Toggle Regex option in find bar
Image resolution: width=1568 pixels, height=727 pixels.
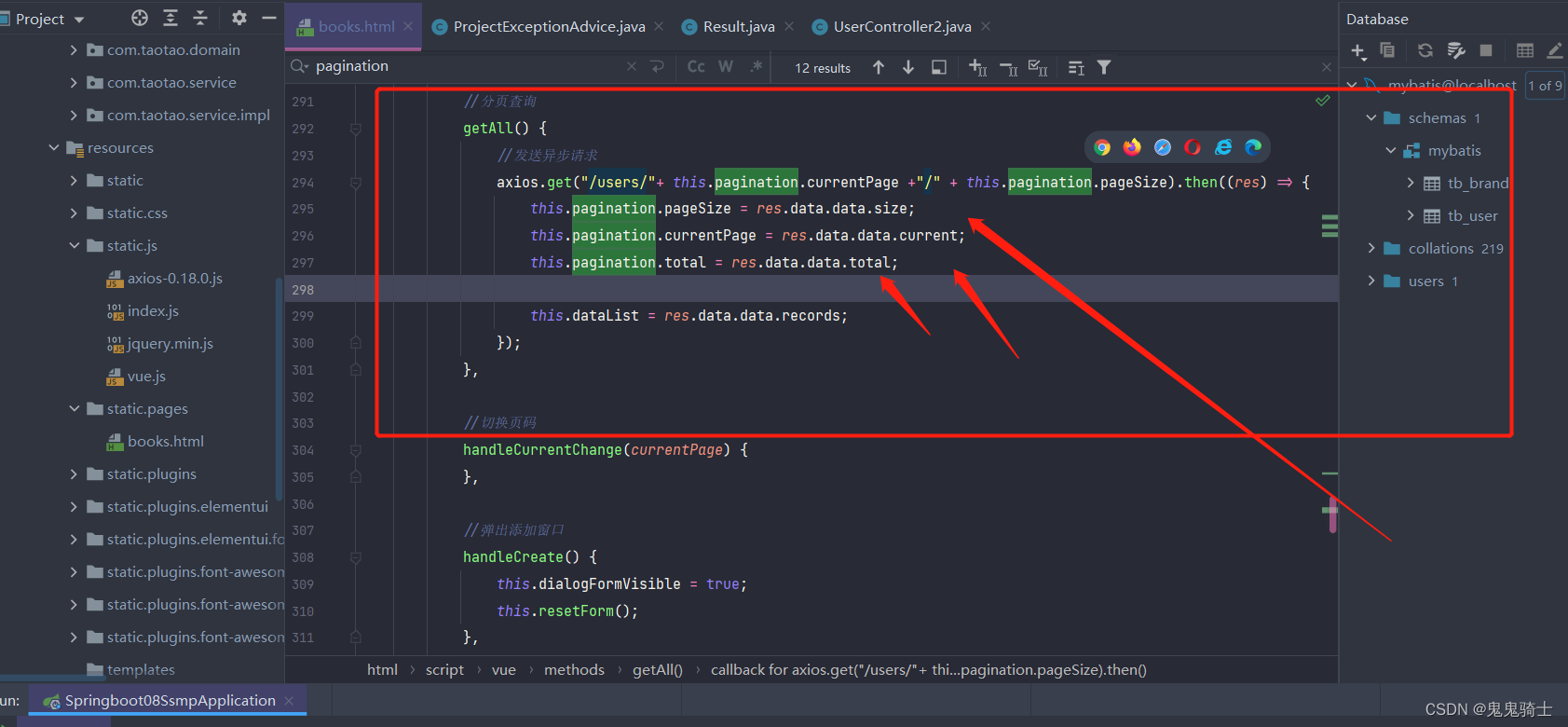tap(756, 67)
